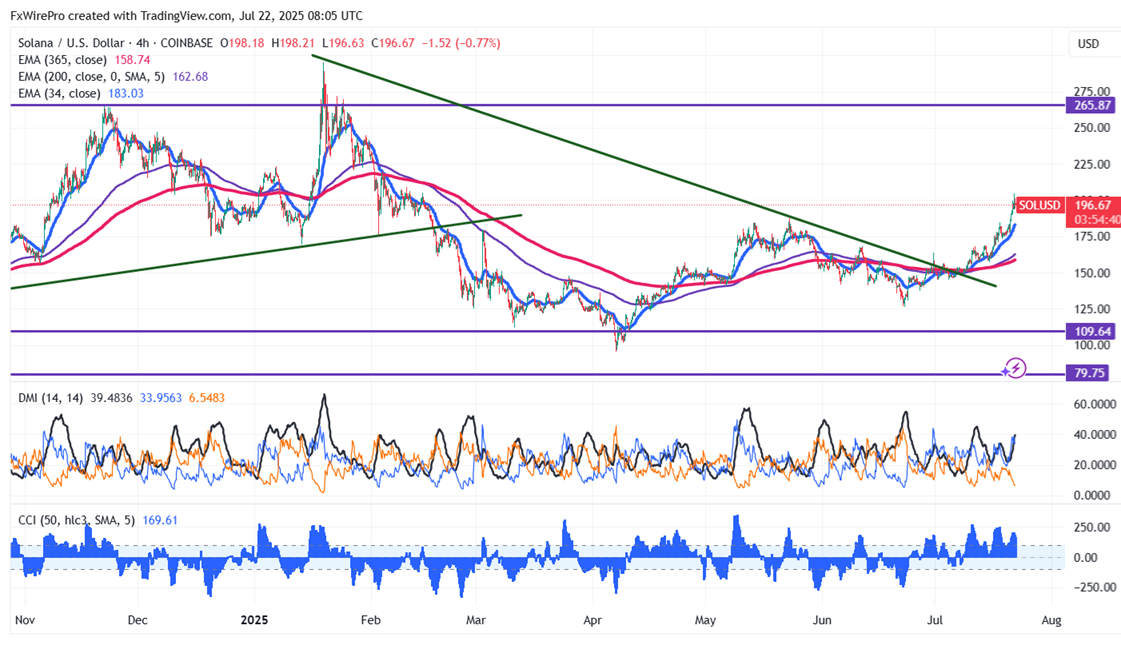Image resolution: width=1121 pixels, height=645 pixels.
Task: Select the 265.87 horizontal line price label
Action: (1092, 105)
